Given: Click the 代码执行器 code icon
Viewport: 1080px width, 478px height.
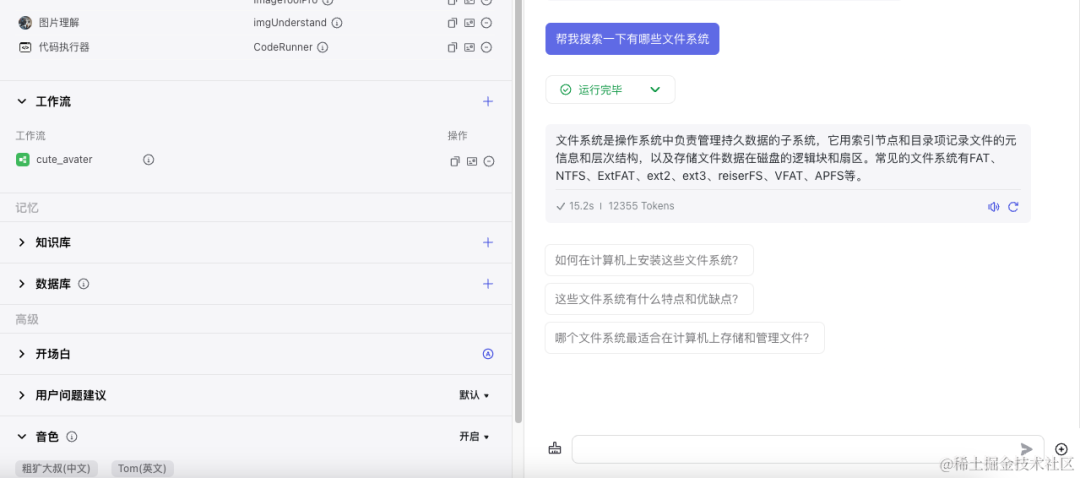Looking at the screenshot, I should pyautogui.click(x=25, y=48).
